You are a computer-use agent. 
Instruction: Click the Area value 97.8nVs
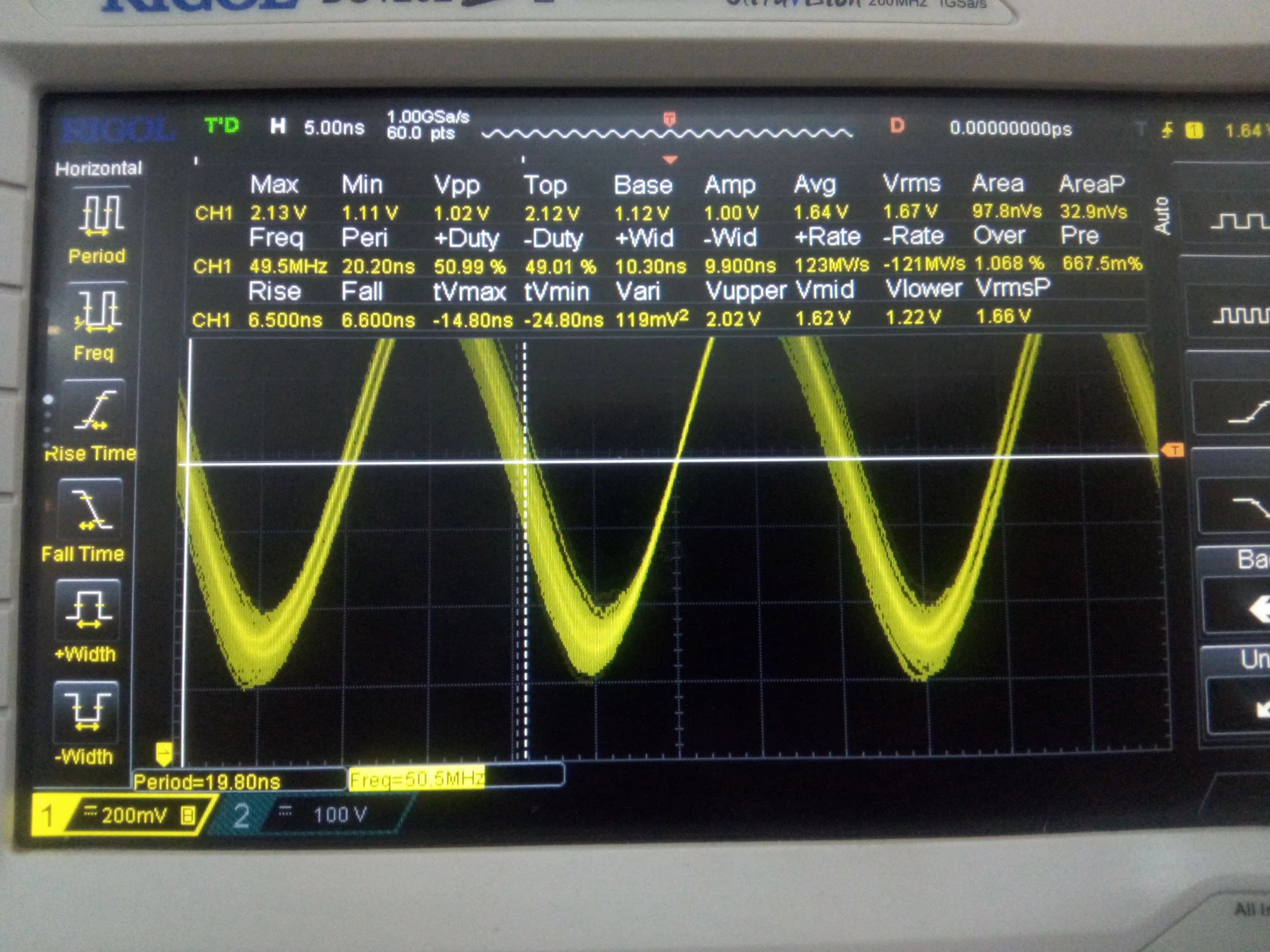1007,211
